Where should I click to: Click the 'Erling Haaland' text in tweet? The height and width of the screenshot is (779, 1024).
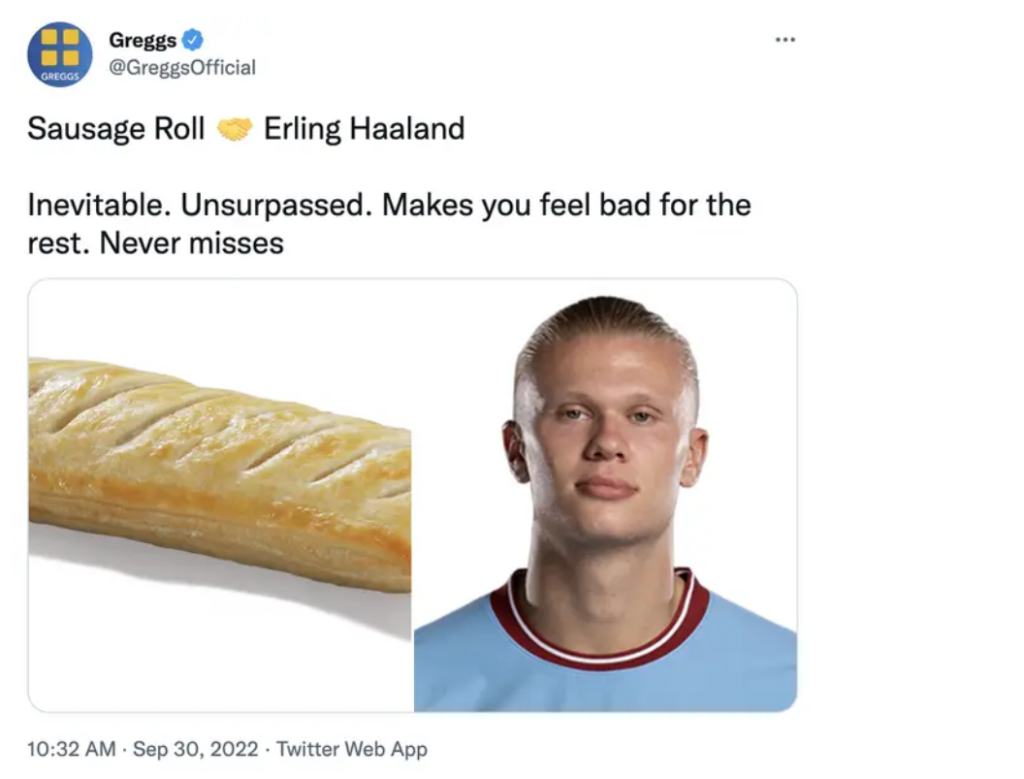point(364,129)
